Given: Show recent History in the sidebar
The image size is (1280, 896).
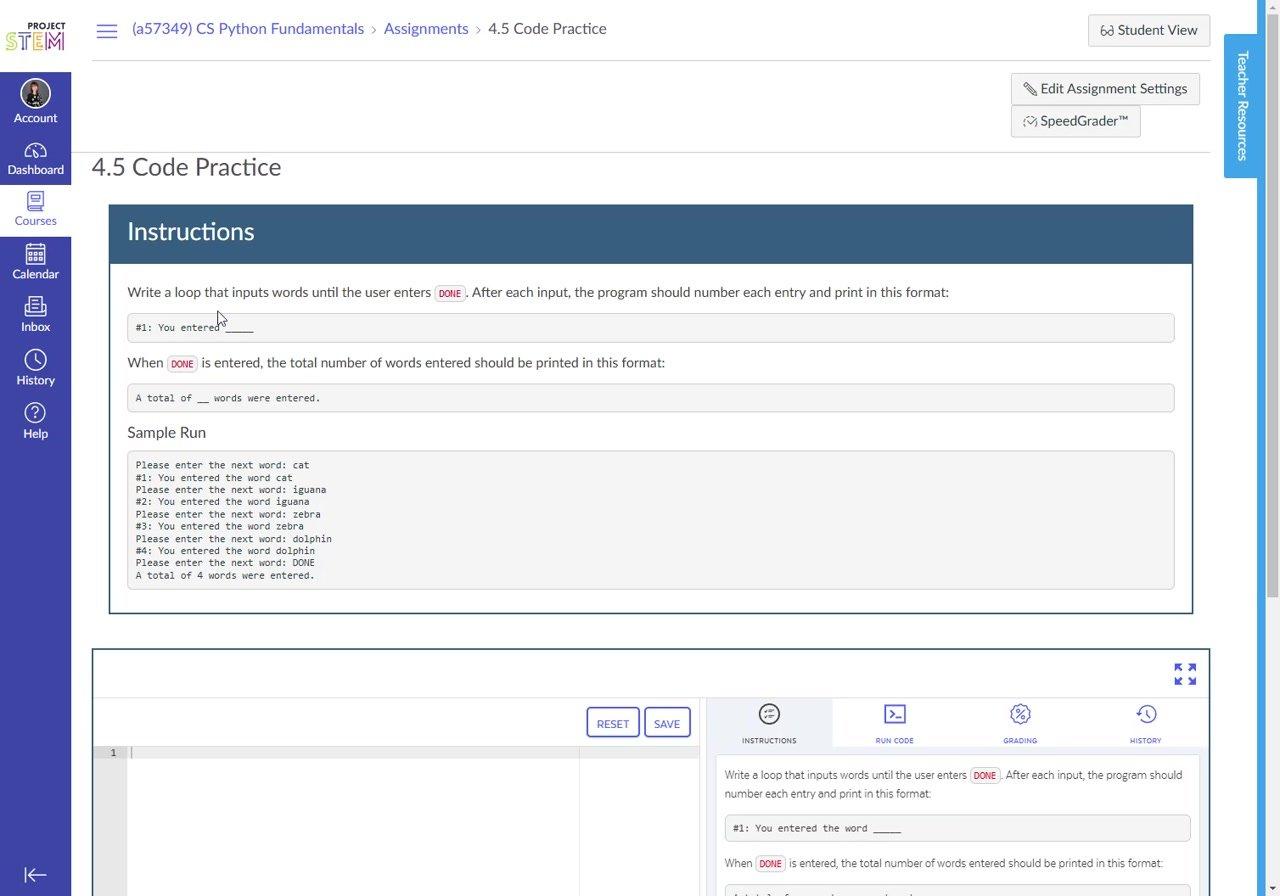Looking at the screenshot, I should point(35,367).
